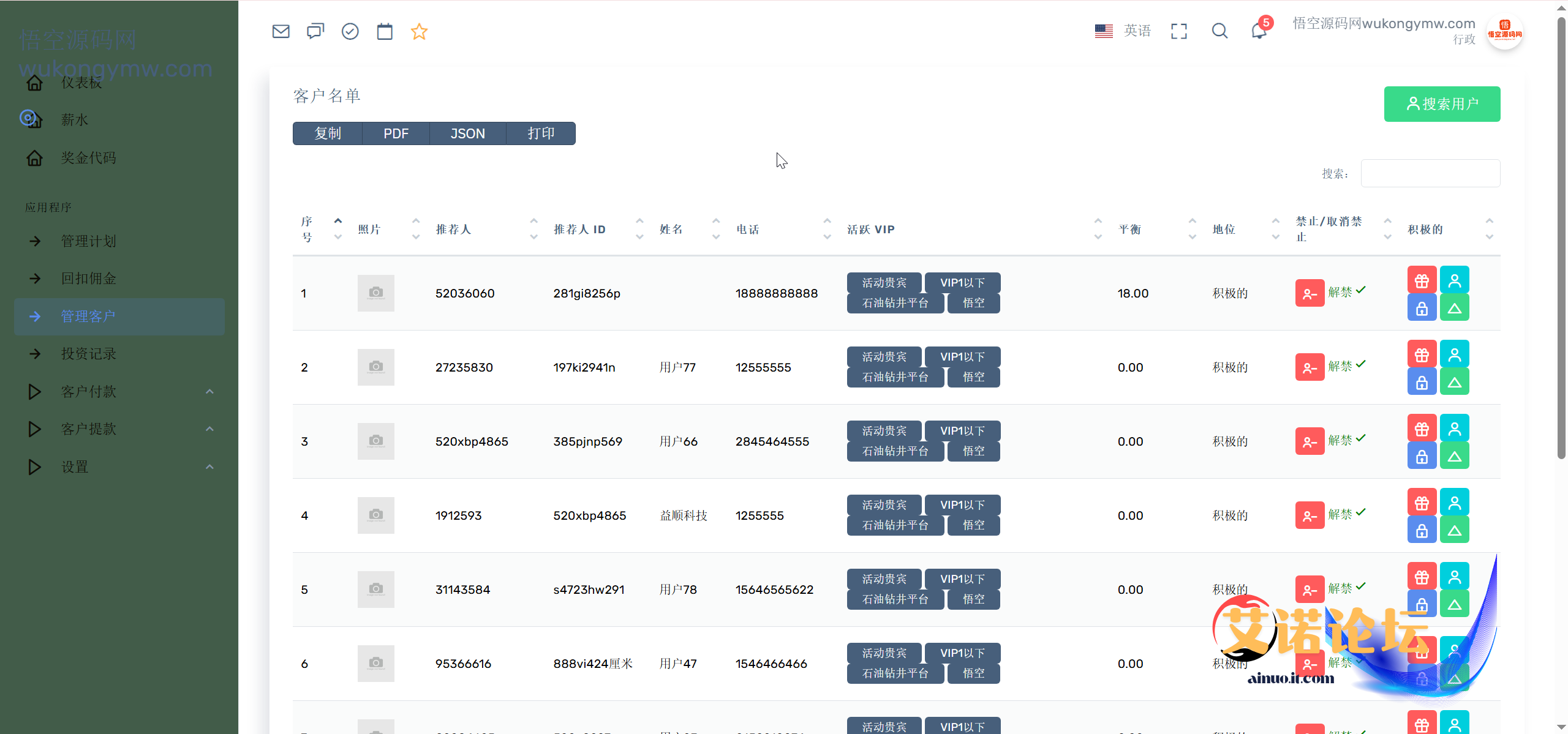Click the 打印 print button

click(541, 133)
